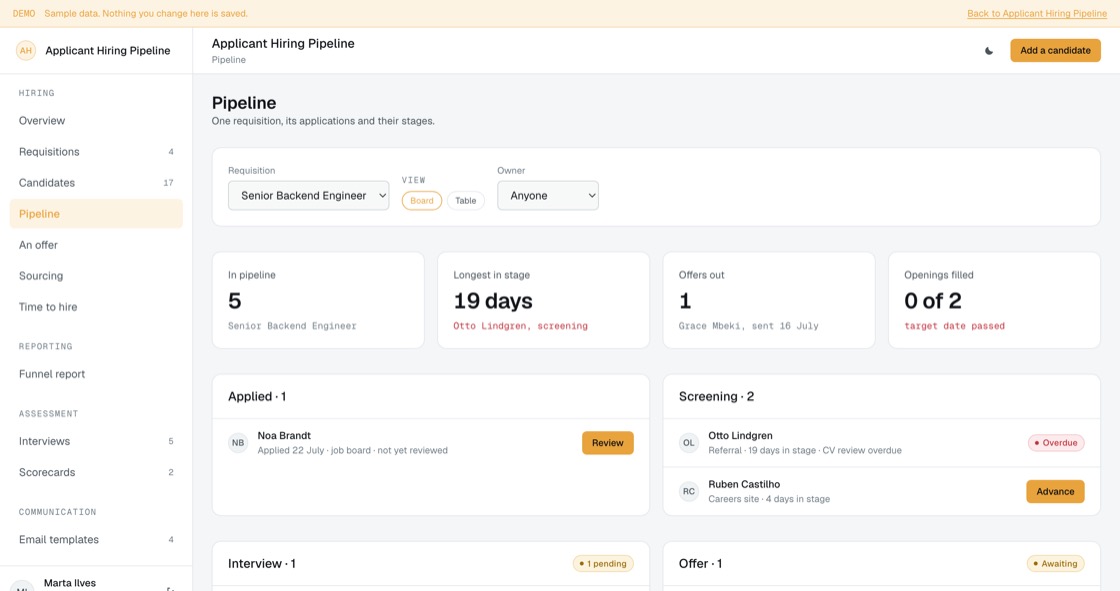Viewport: 1120px width, 591px height.
Task: Click the Openings filled stat card
Action: 994,300
